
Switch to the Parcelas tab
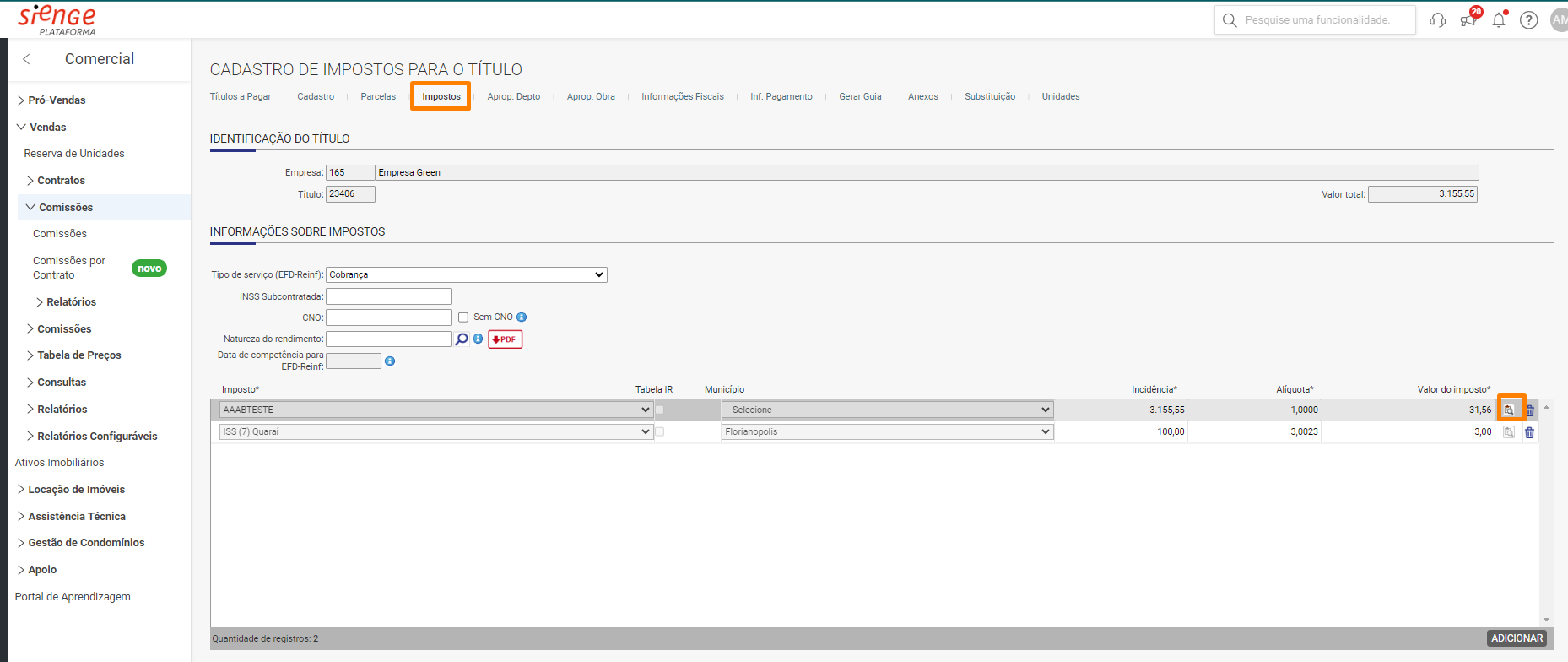378,97
